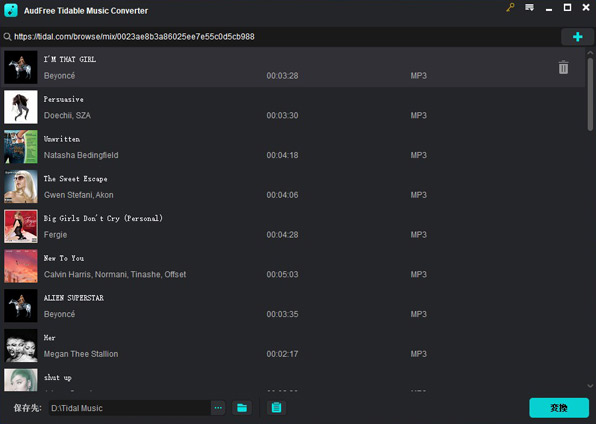Select the Big Girls Don't Cry cover

(x=21, y=226)
